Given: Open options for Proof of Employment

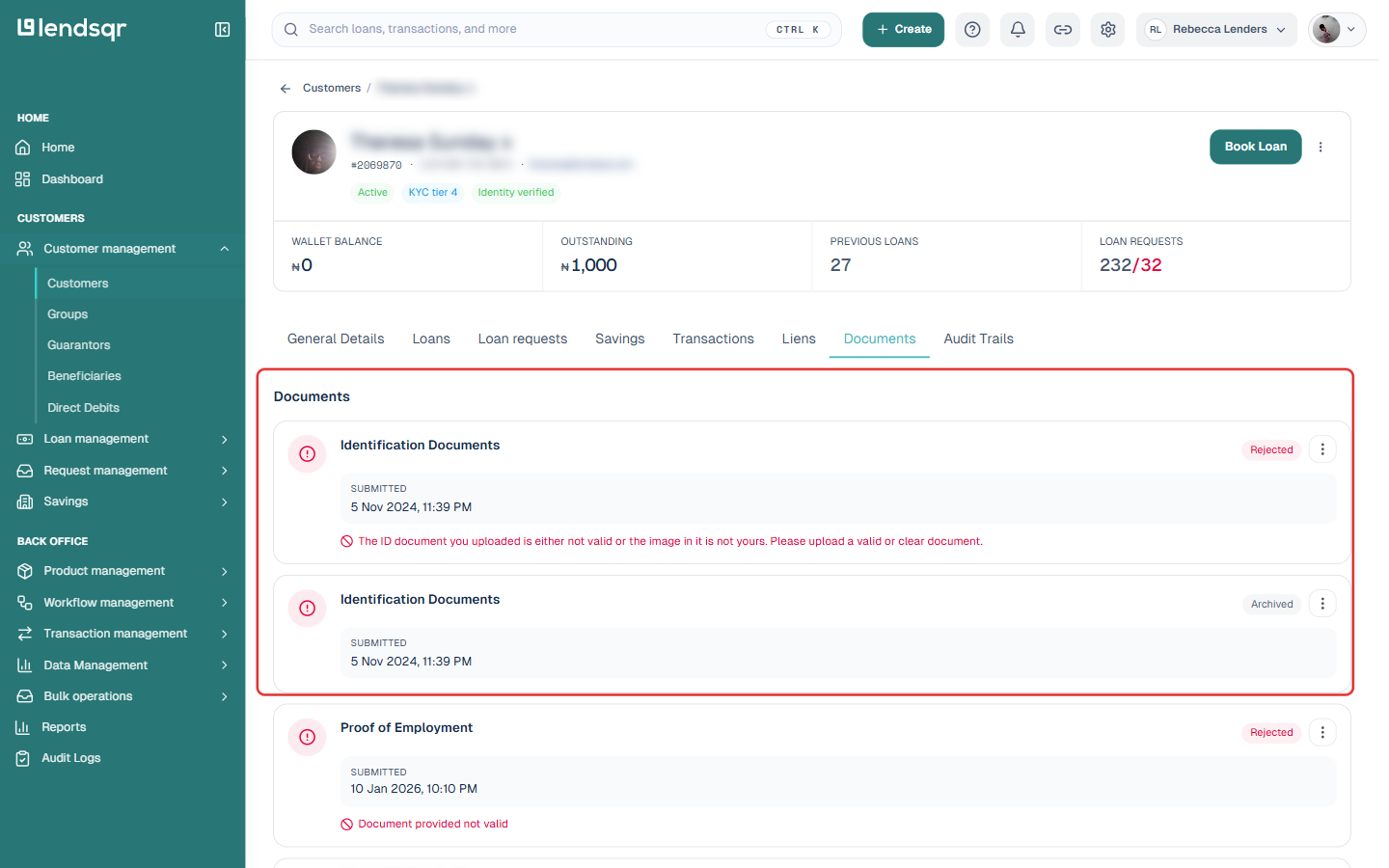Looking at the screenshot, I should click(1322, 732).
